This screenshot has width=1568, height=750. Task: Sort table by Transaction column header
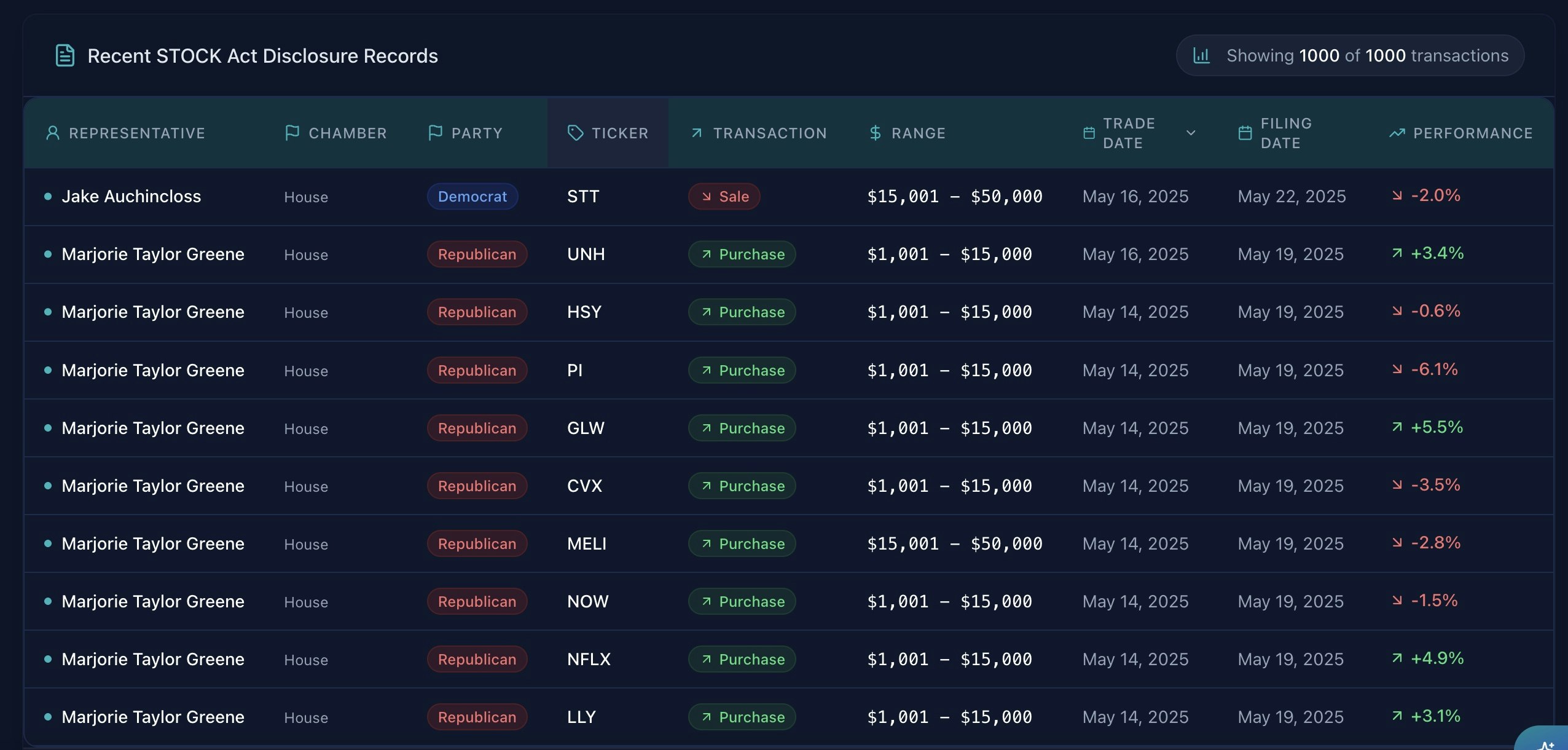click(770, 133)
